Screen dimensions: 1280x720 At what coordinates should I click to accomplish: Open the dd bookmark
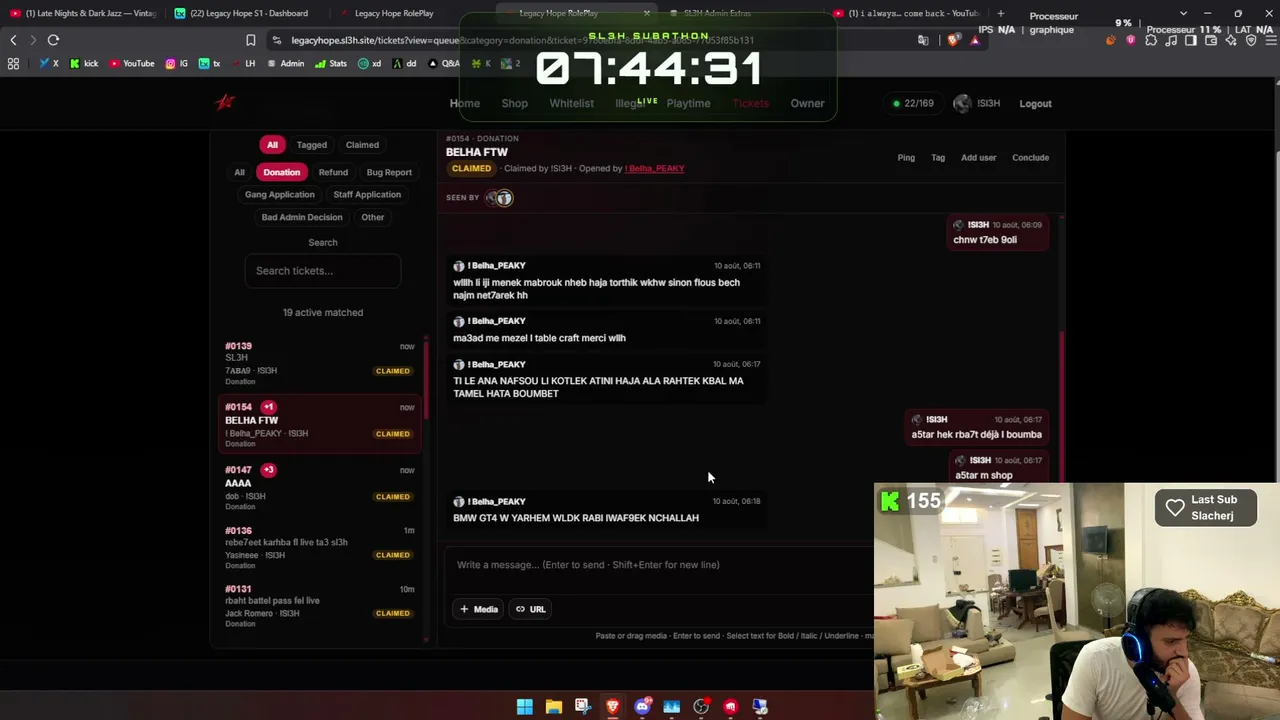pos(404,64)
